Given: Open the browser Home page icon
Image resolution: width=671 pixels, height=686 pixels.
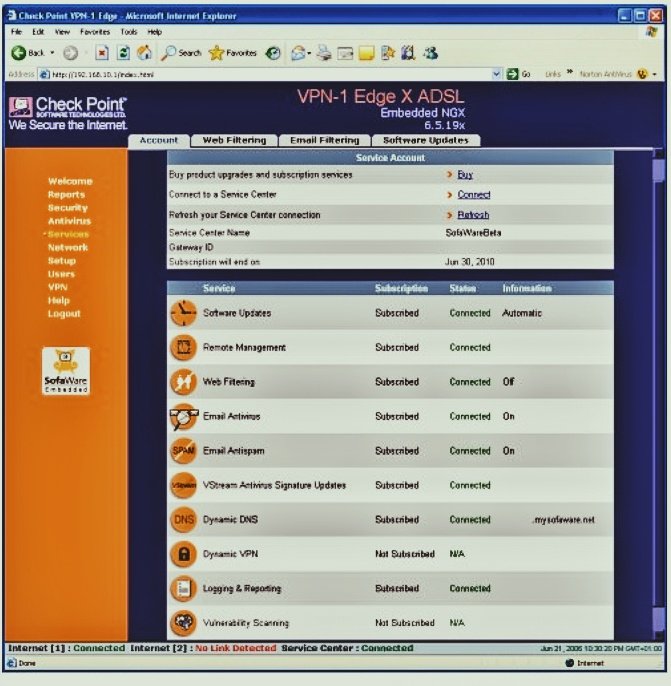Looking at the screenshot, I should (144, 53).
